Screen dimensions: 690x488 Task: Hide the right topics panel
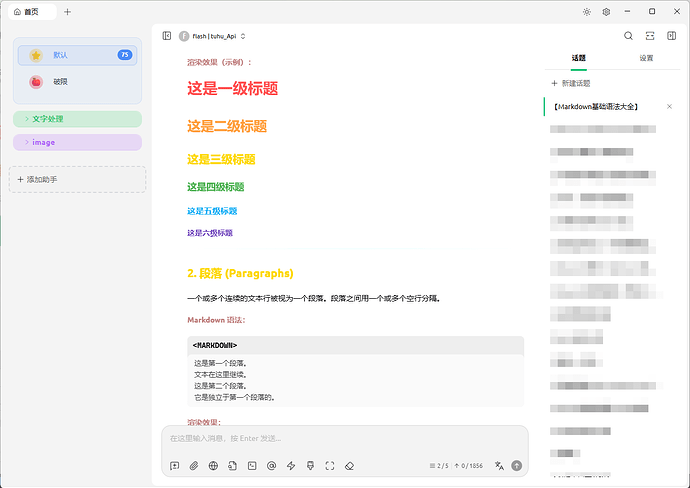(x=672, y=36)
